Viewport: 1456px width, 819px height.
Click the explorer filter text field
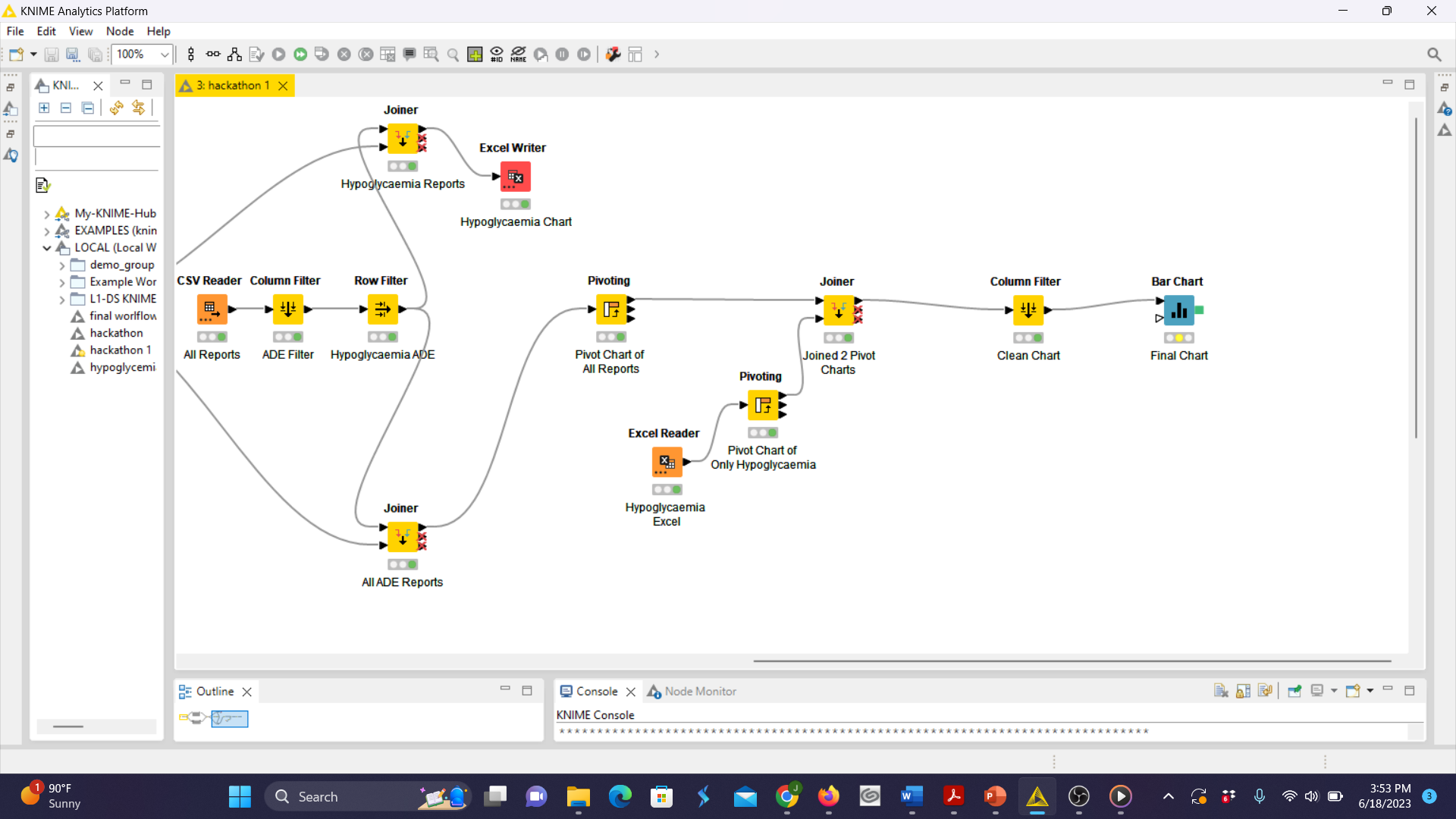(97, 136)
